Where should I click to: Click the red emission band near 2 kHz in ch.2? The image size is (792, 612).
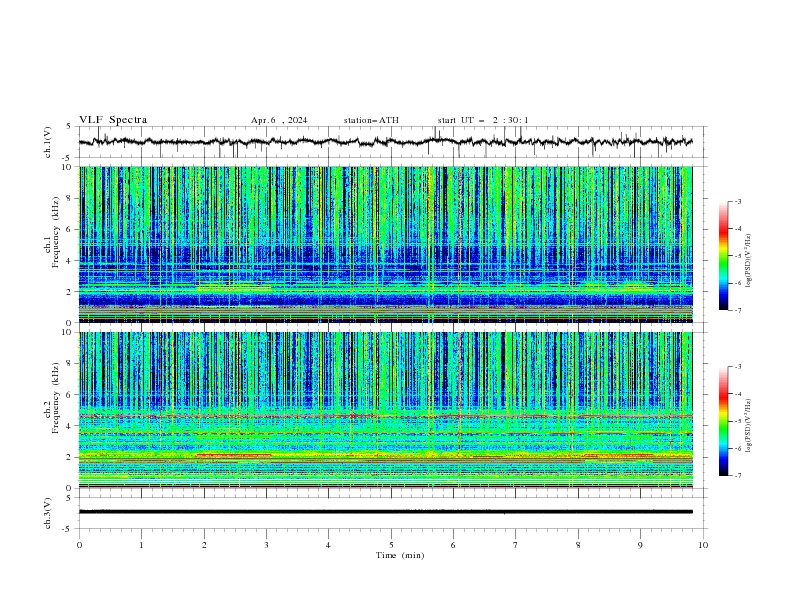coord(234,455)
